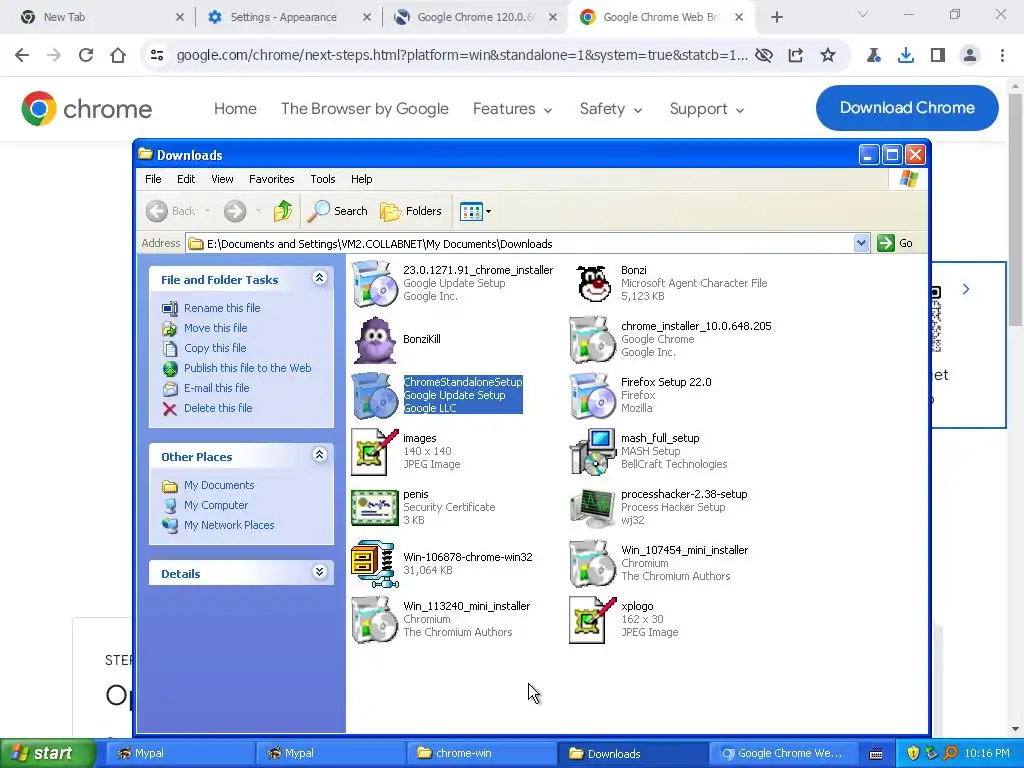Click the tab search chevron dropdown
Screen dimensions: 1024x768
pos(863,14)
